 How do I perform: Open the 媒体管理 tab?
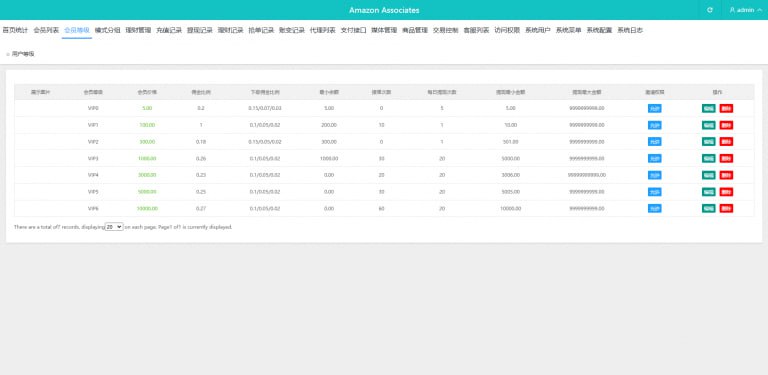(384, 30)
